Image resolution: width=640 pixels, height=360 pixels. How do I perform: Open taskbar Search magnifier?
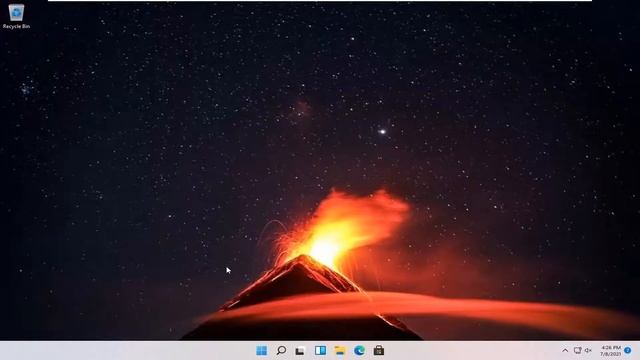281,350
